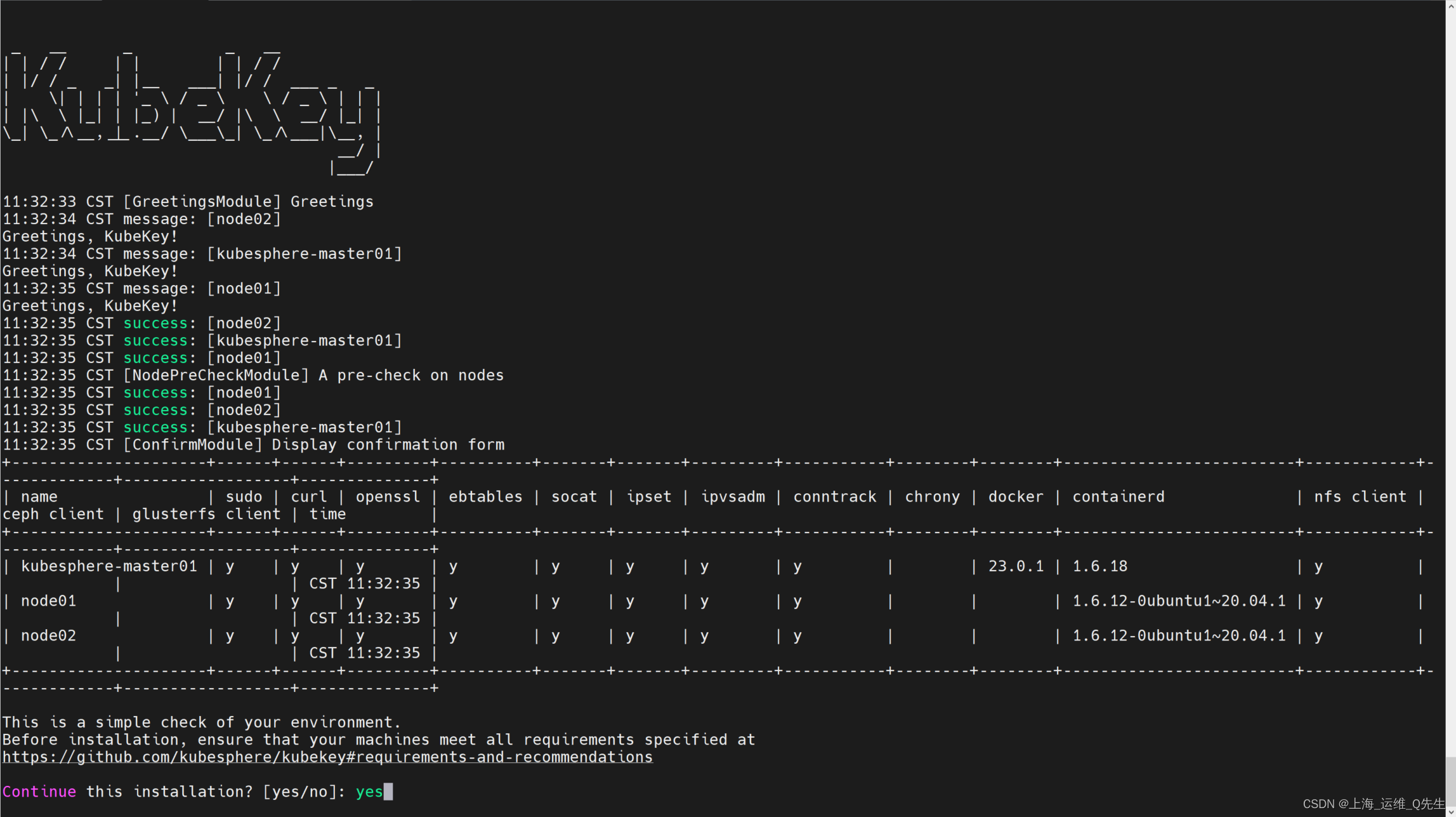Click the 'openssl' column header
The image size is (1456, 817).
tap(388, 496)
